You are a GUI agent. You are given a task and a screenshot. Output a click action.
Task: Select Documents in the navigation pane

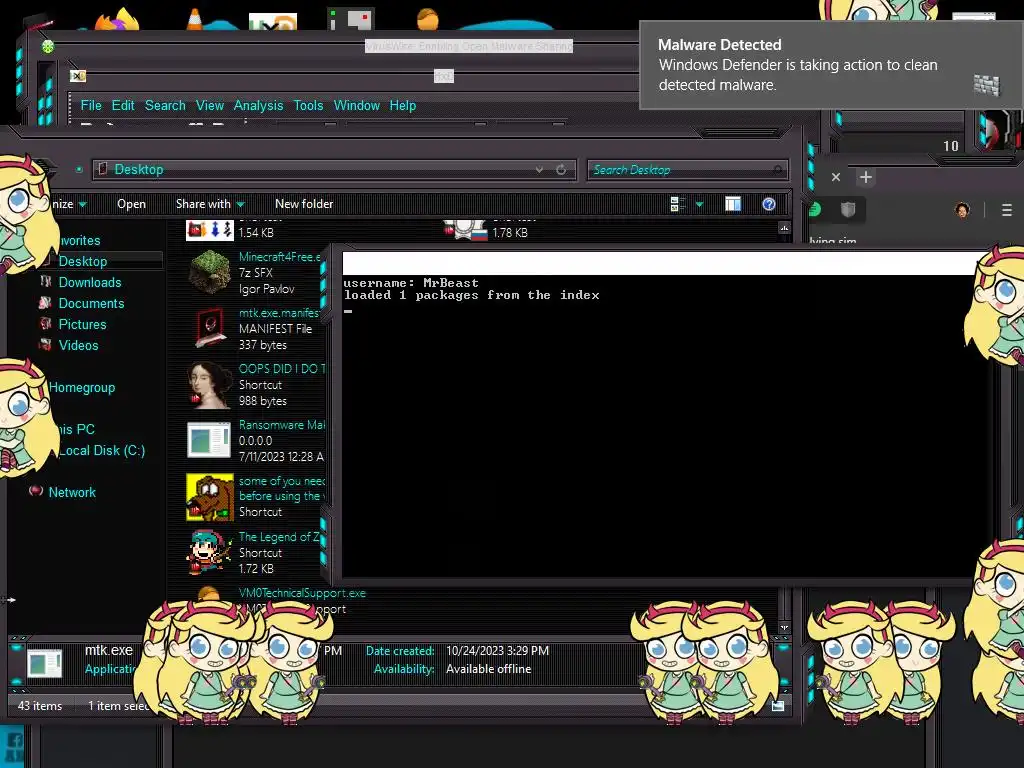(91, 303)
